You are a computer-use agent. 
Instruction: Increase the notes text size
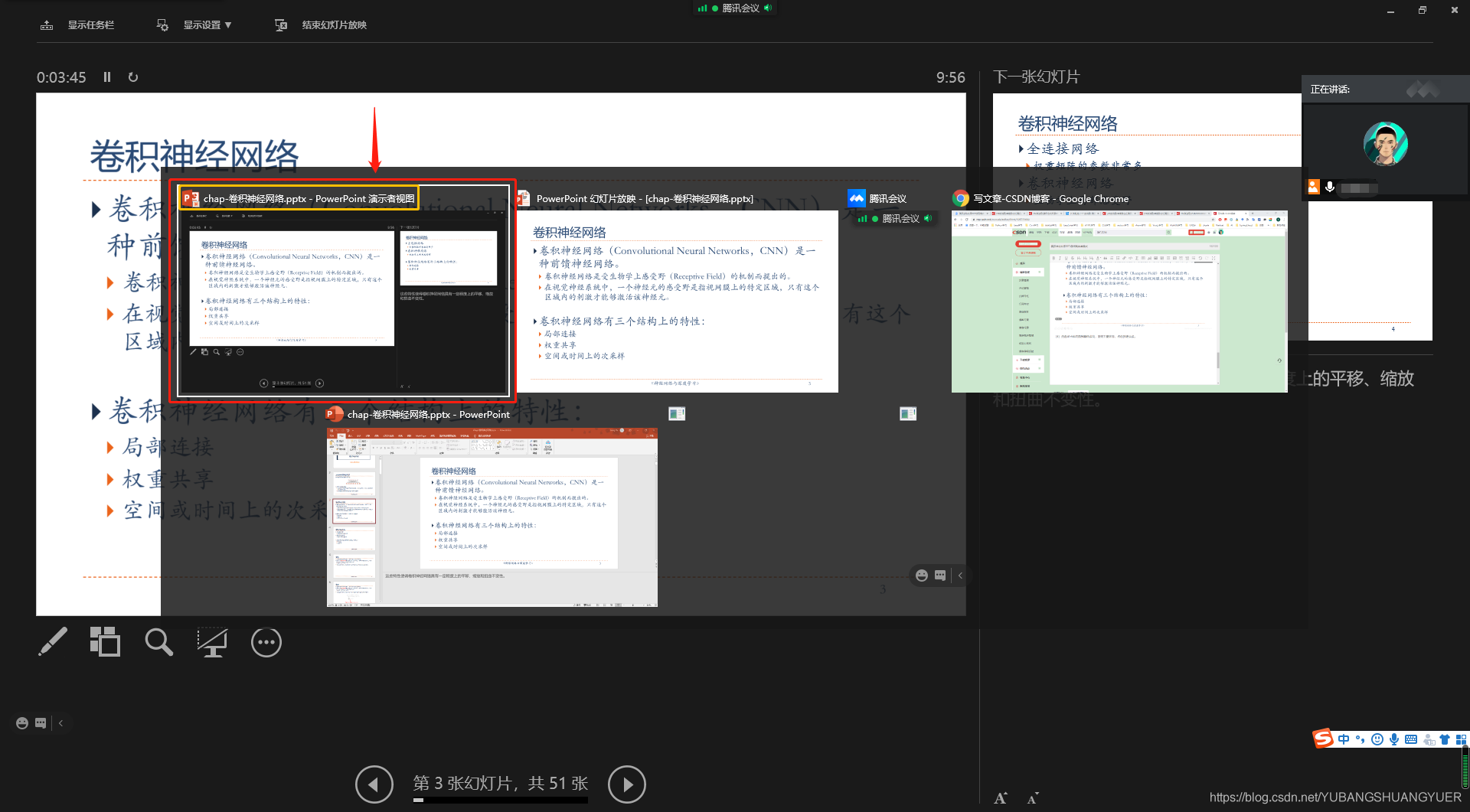point(1001,798)
